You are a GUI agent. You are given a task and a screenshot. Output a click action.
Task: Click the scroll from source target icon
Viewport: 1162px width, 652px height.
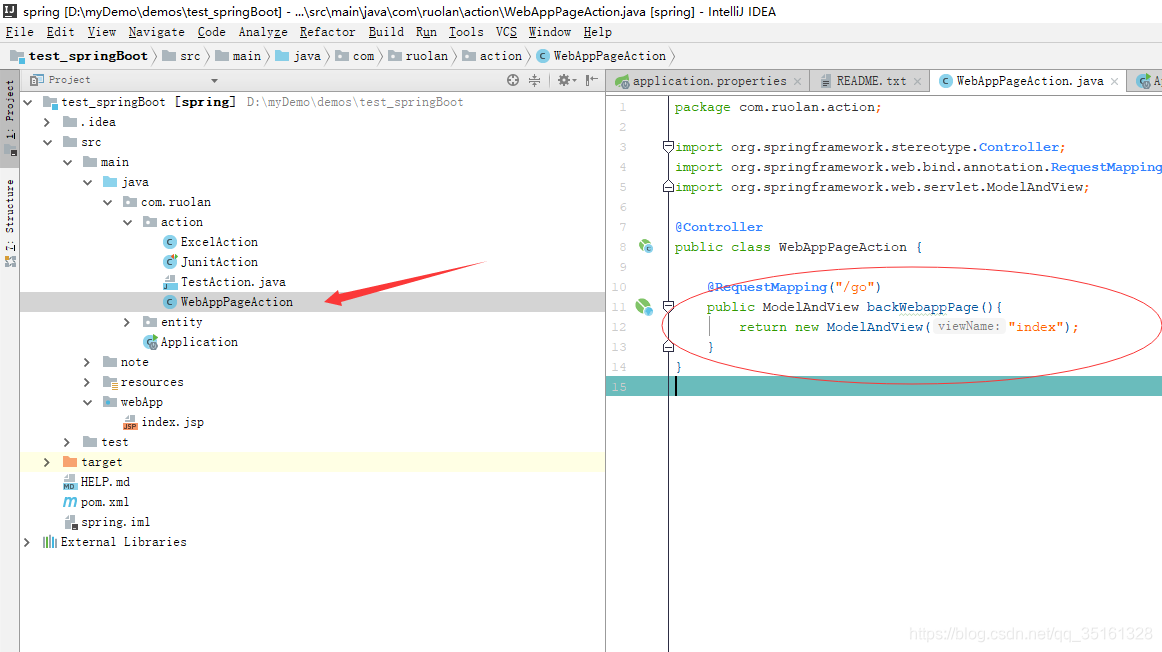point(513,80)
